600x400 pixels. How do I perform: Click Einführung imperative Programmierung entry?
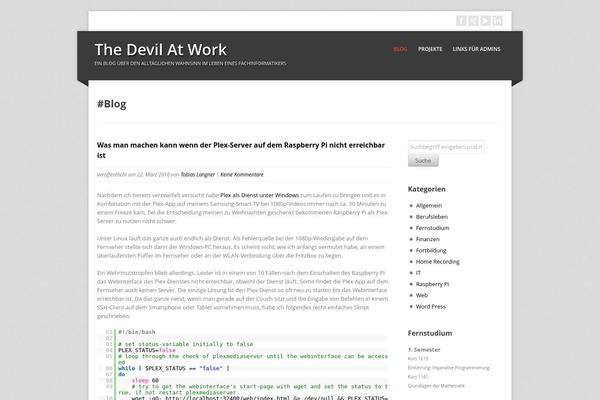448,368
